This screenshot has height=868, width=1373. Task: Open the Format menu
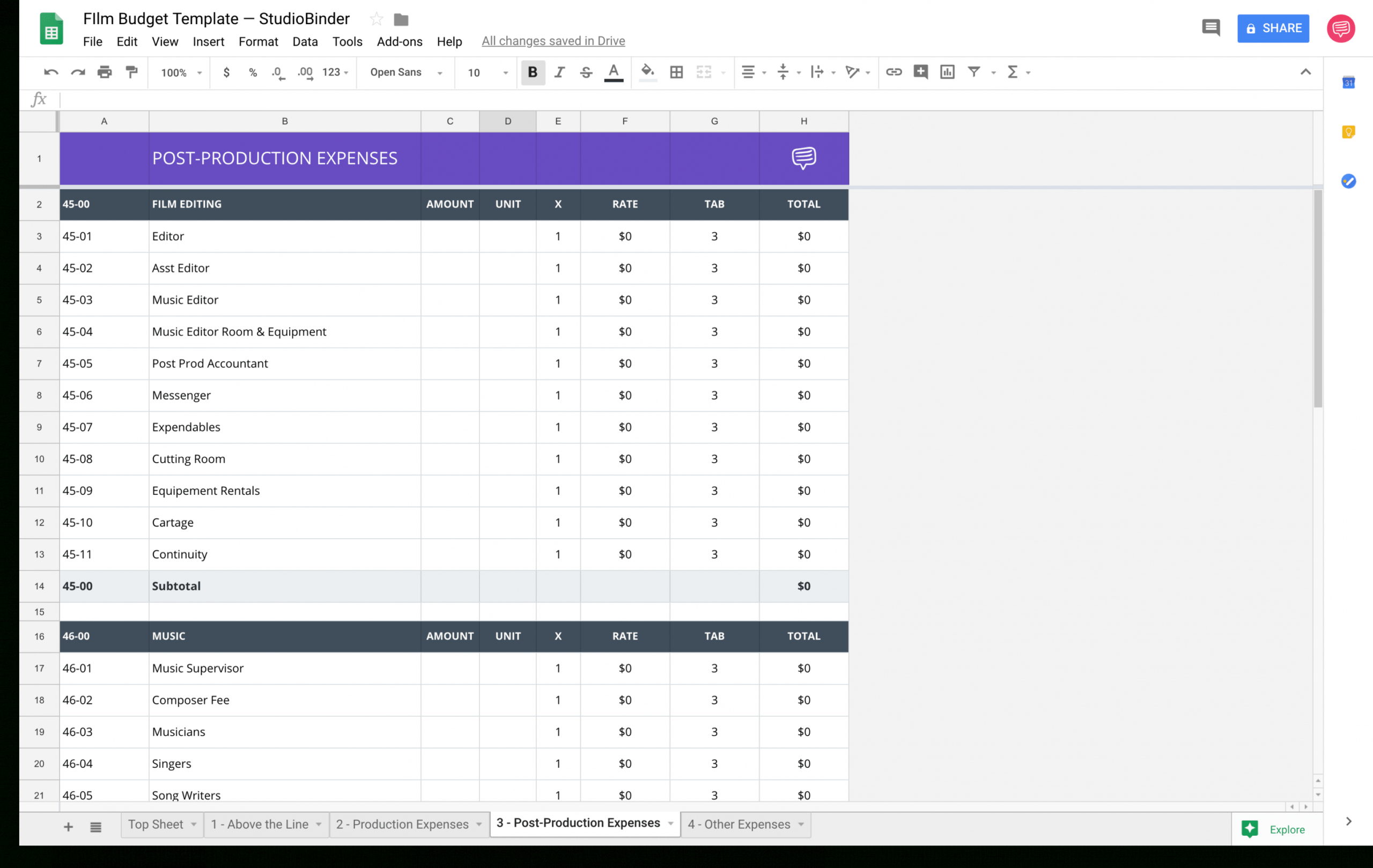[258, 42]
